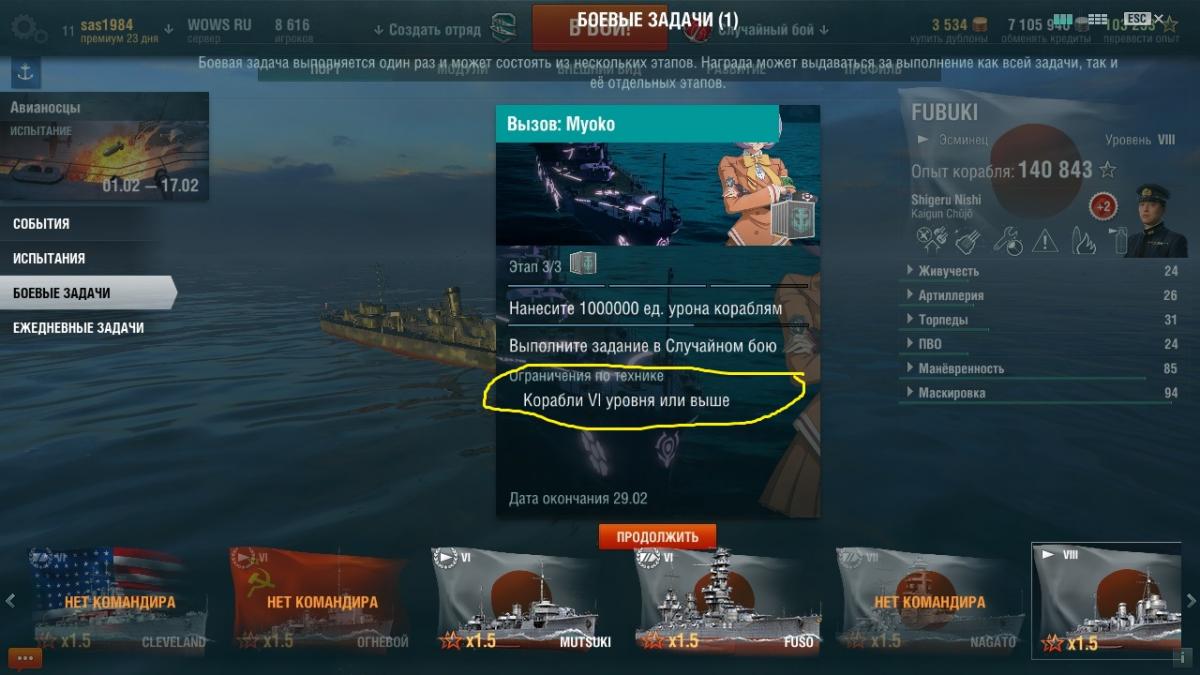
Task: Open the division emblem icon near Создать отряд
Action: pos(505,29)
